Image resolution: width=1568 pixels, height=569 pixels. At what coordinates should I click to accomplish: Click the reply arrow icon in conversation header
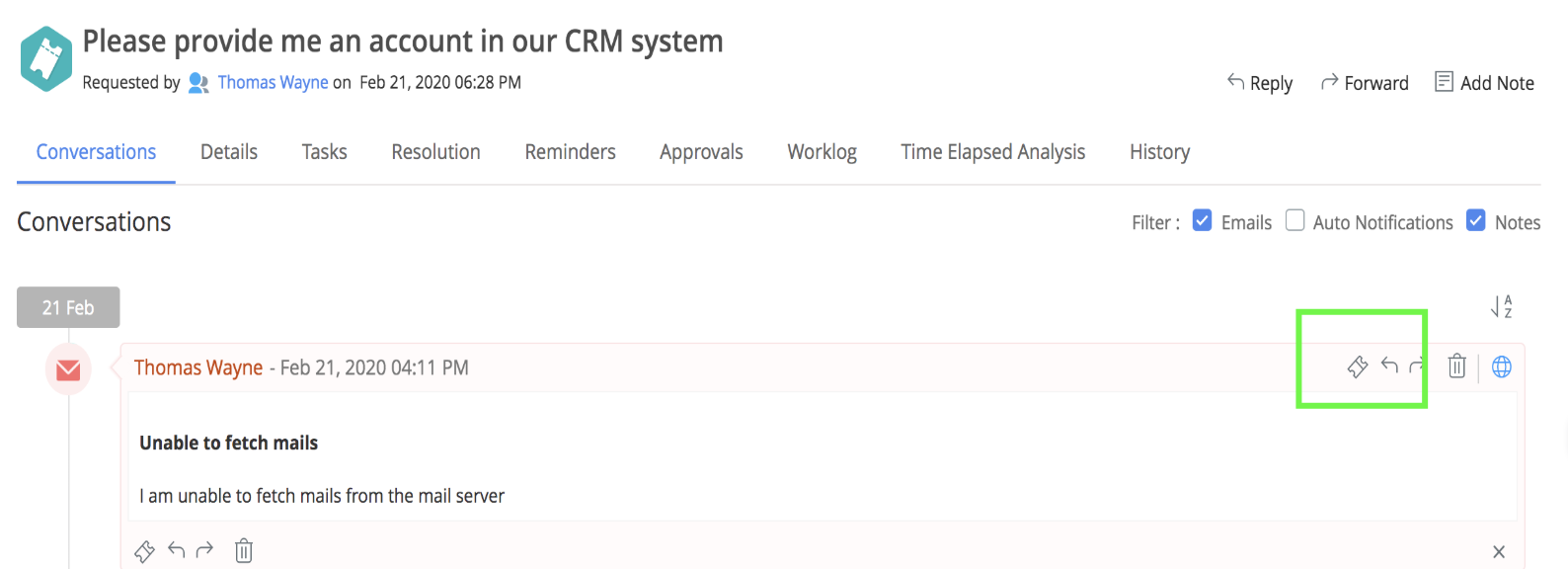[x=1389, y=366]
